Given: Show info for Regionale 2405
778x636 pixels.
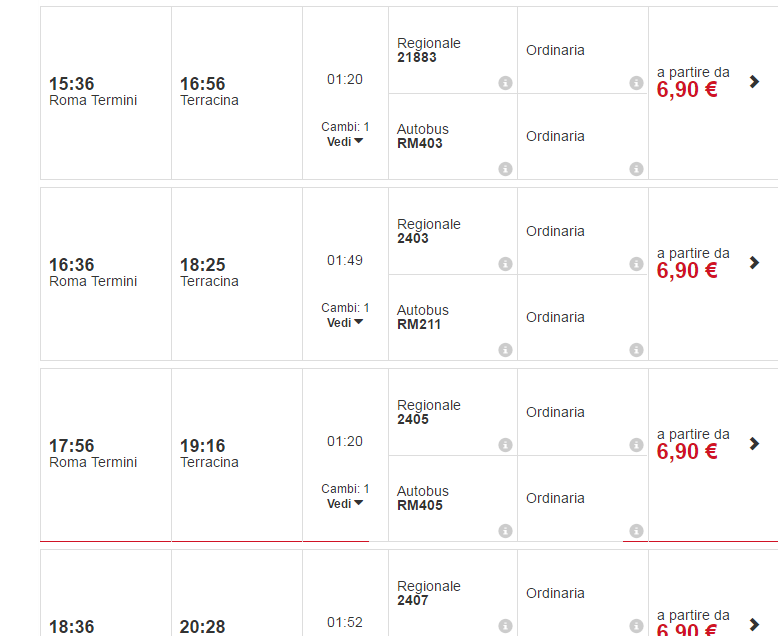Looking at the screenshot, I should (x=505, y=445).
